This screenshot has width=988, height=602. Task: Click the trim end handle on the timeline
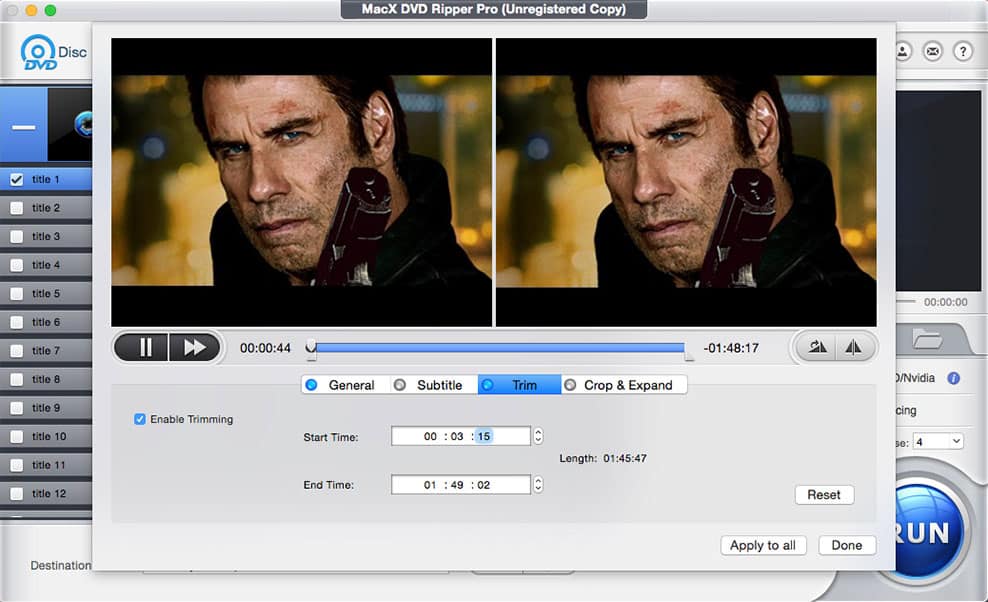click(689, 357)
